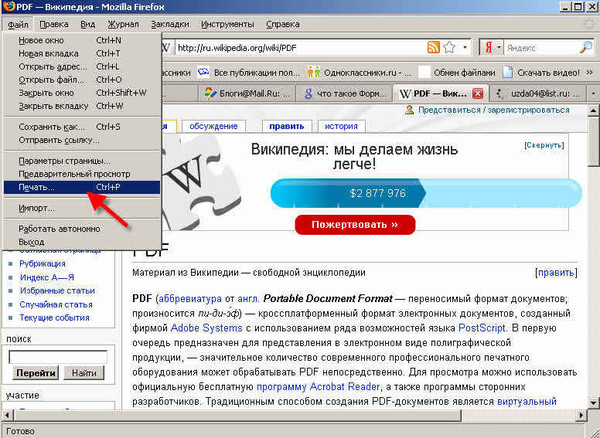Image resolution: width=600 pixels, height=438 pixels.
Task: Click the Свернуть banner link
Action: tap(544, 145)
